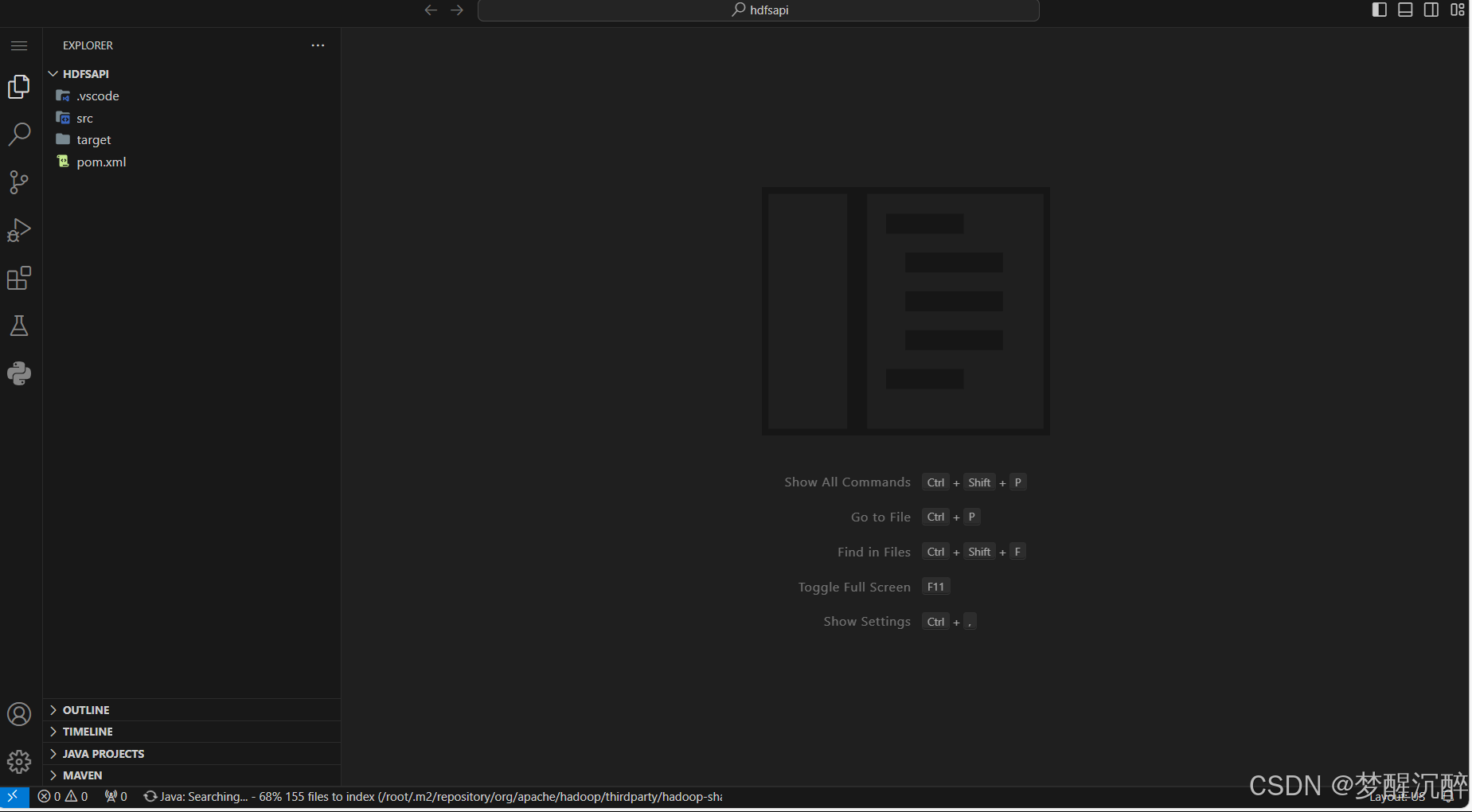Click the hdfsapi command center search box
Image resolution: width=1472 pixels, height=812 pixels.
coord(759,10)
